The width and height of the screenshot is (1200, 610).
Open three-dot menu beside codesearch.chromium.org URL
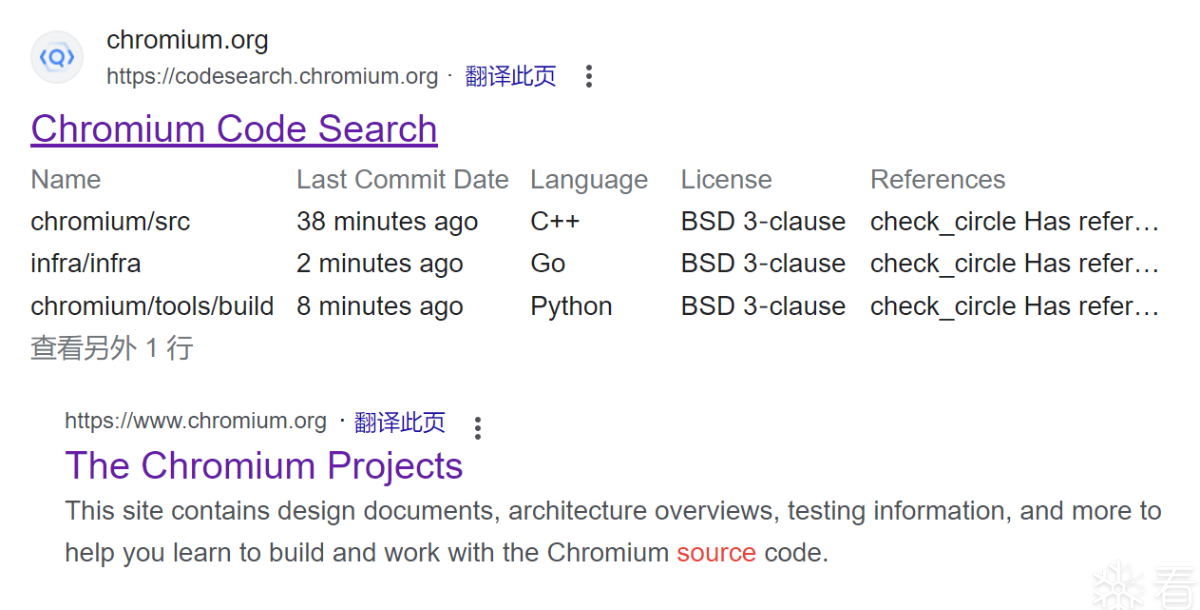589,76
